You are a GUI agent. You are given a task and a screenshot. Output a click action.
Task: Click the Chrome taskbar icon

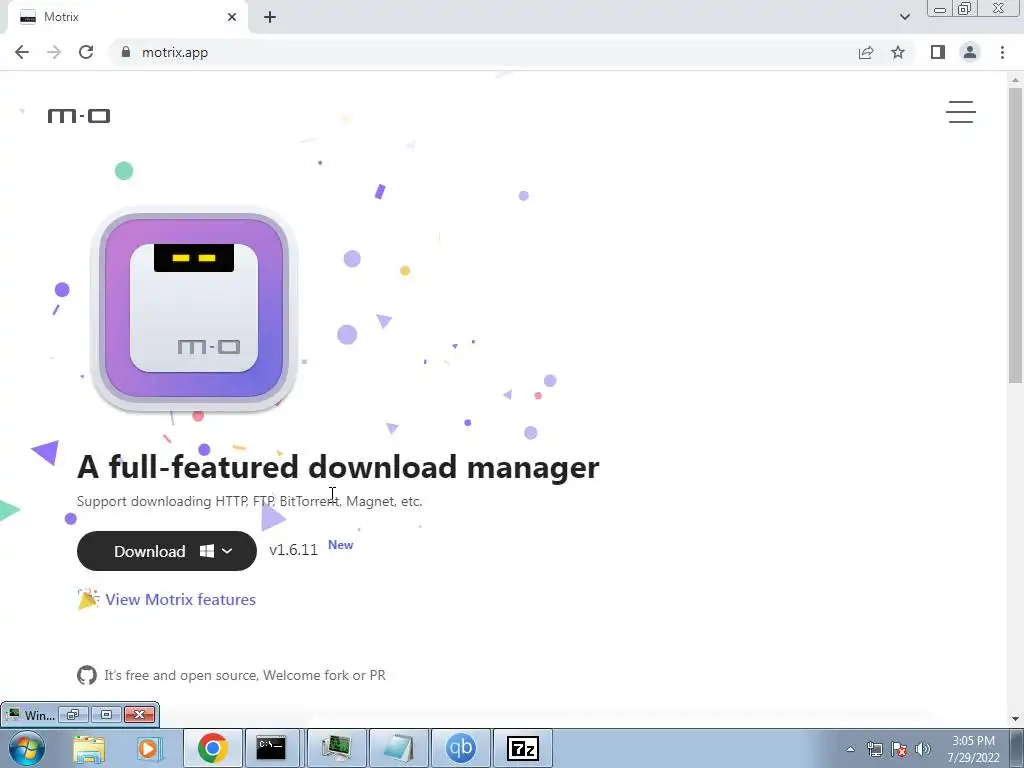point(212,748)
